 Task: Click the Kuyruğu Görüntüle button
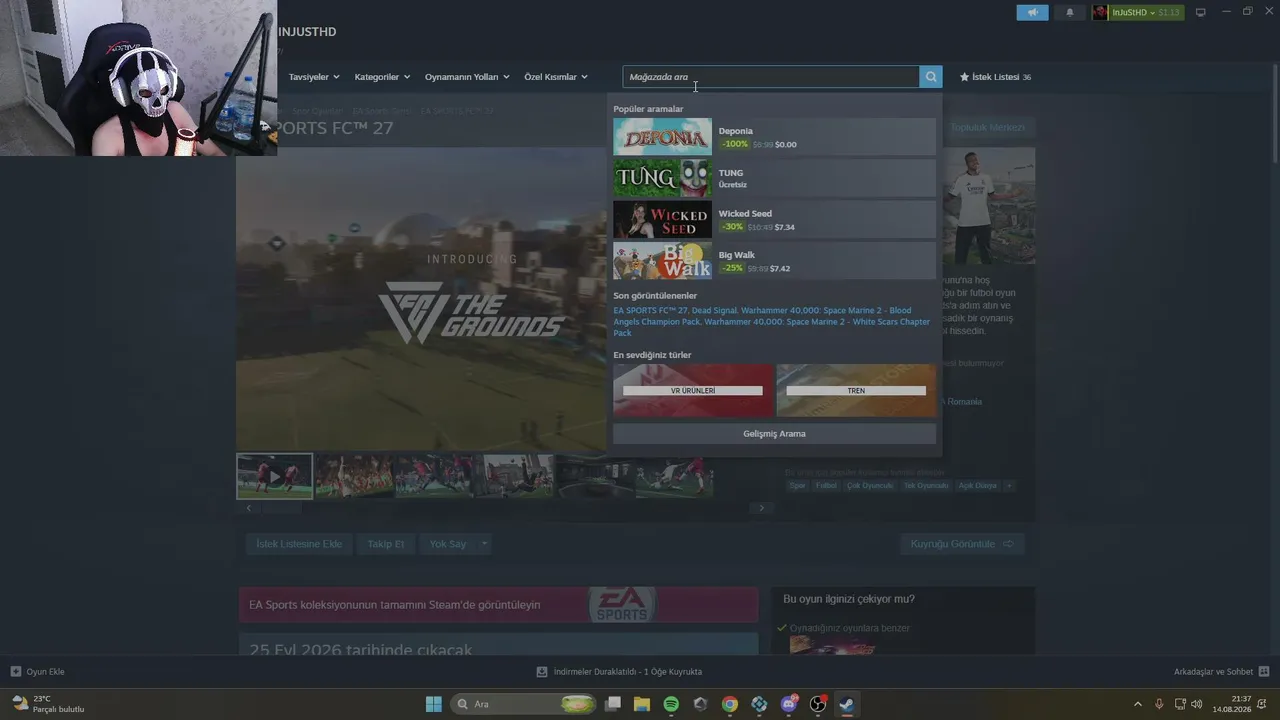tap(962, 544)
